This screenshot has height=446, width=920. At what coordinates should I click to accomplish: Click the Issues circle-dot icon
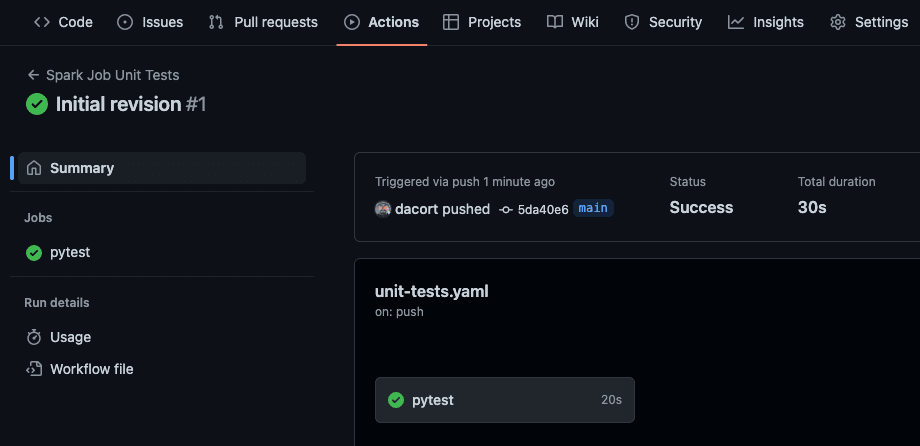125,22
